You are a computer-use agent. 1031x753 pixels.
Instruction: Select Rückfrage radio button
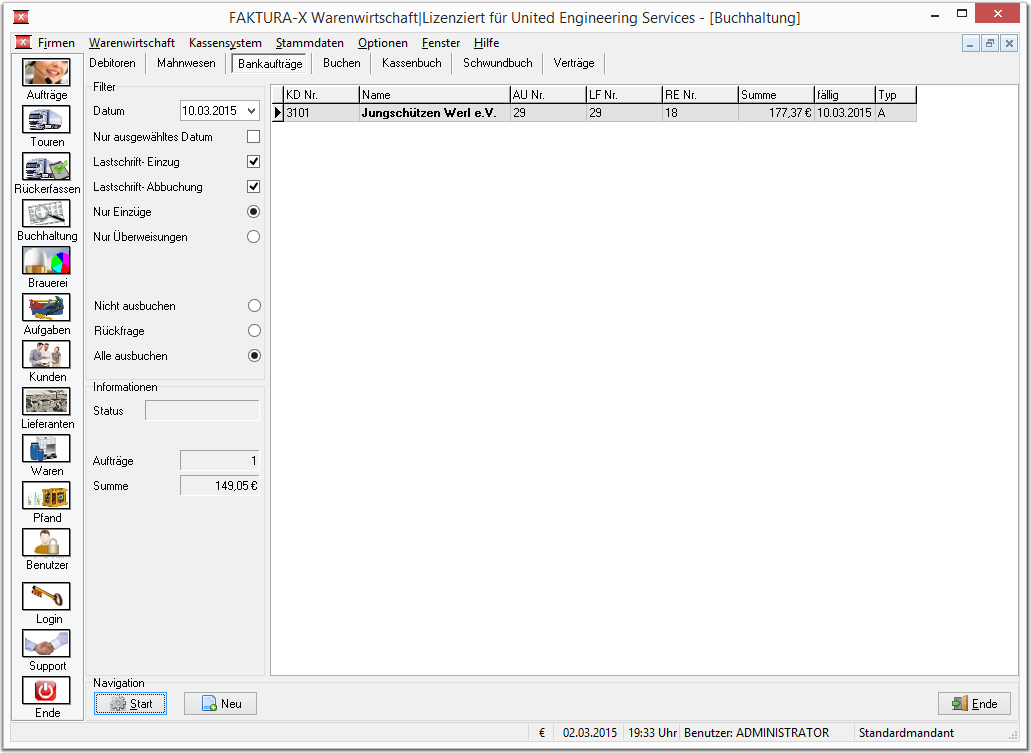tap(254, 331)
